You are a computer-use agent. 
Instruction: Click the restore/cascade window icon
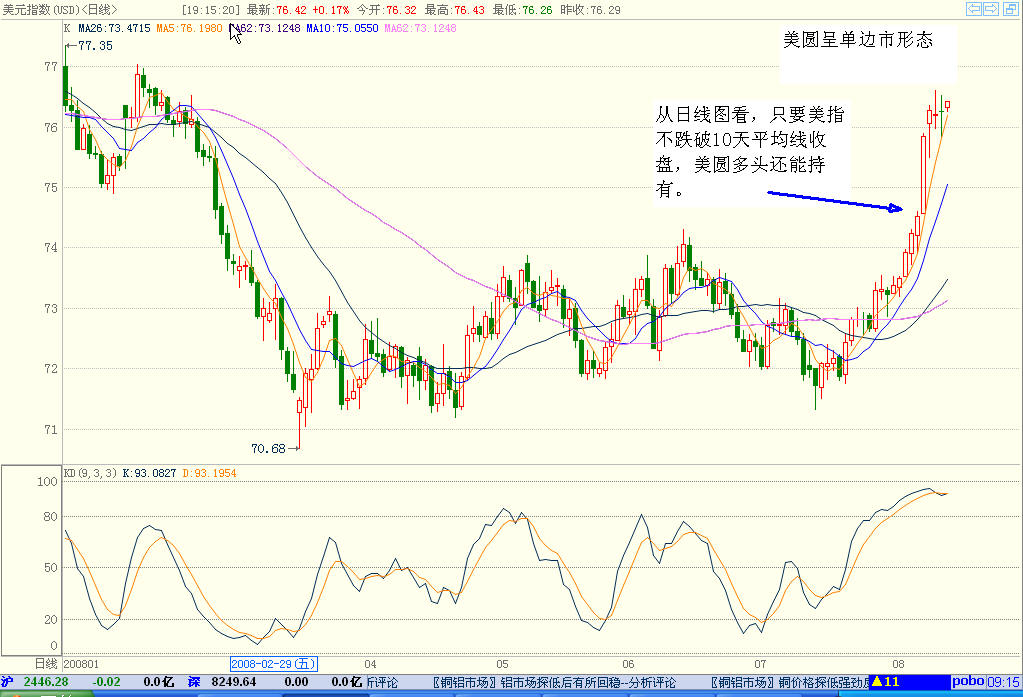1011,8
